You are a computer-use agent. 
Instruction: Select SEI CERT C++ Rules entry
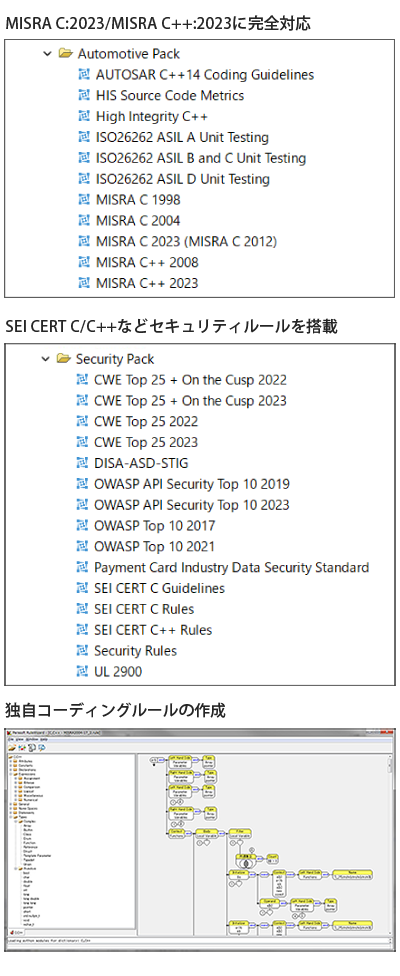[153, 630]
